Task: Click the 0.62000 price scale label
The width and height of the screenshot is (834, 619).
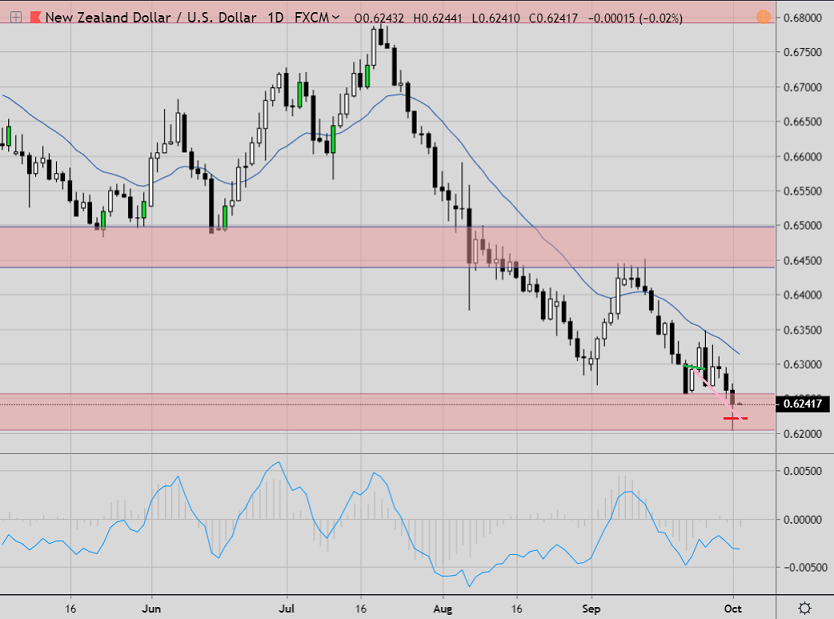Action: click(803, 434)
